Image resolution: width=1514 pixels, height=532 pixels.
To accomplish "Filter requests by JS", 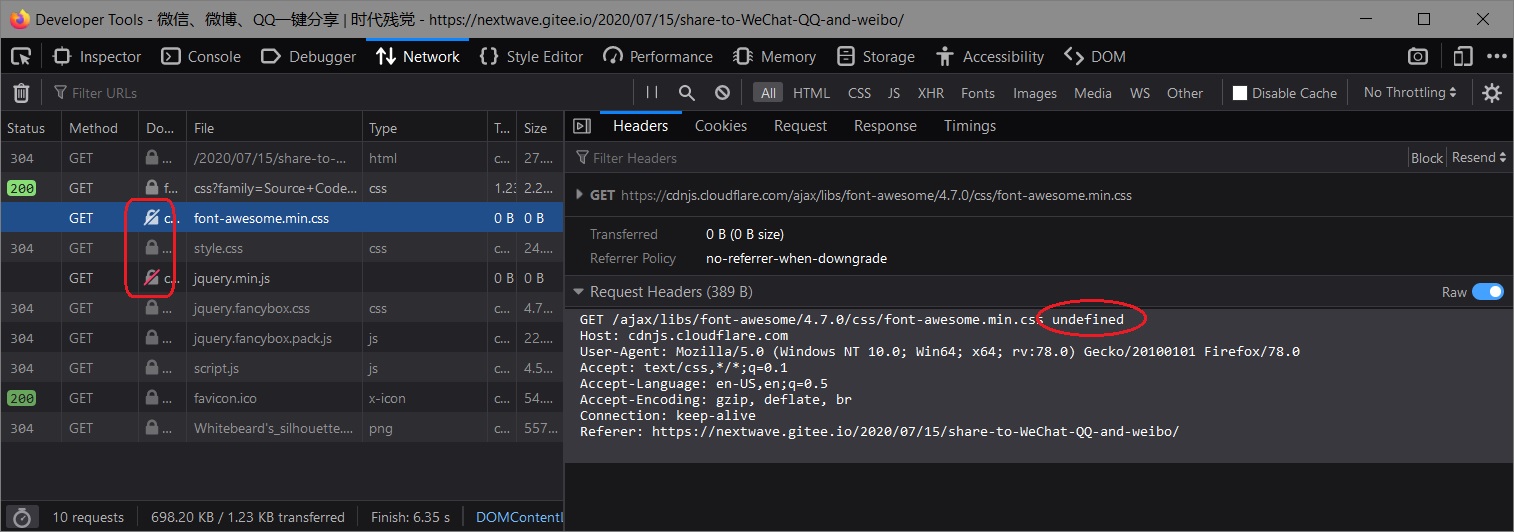I will 894,93.
